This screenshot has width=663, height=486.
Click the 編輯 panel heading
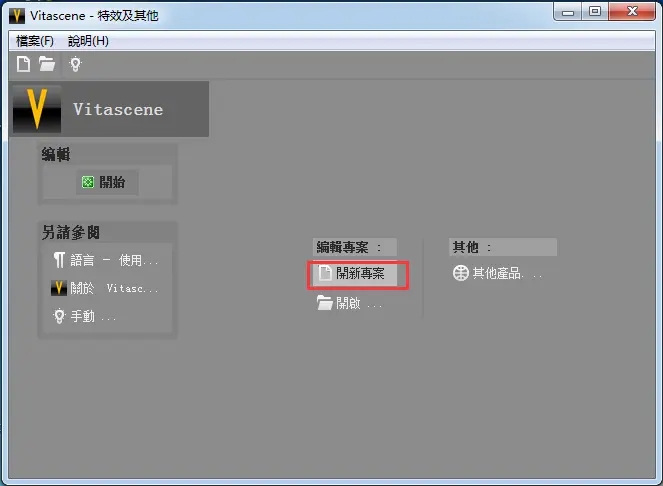click(x=56, y=154)
